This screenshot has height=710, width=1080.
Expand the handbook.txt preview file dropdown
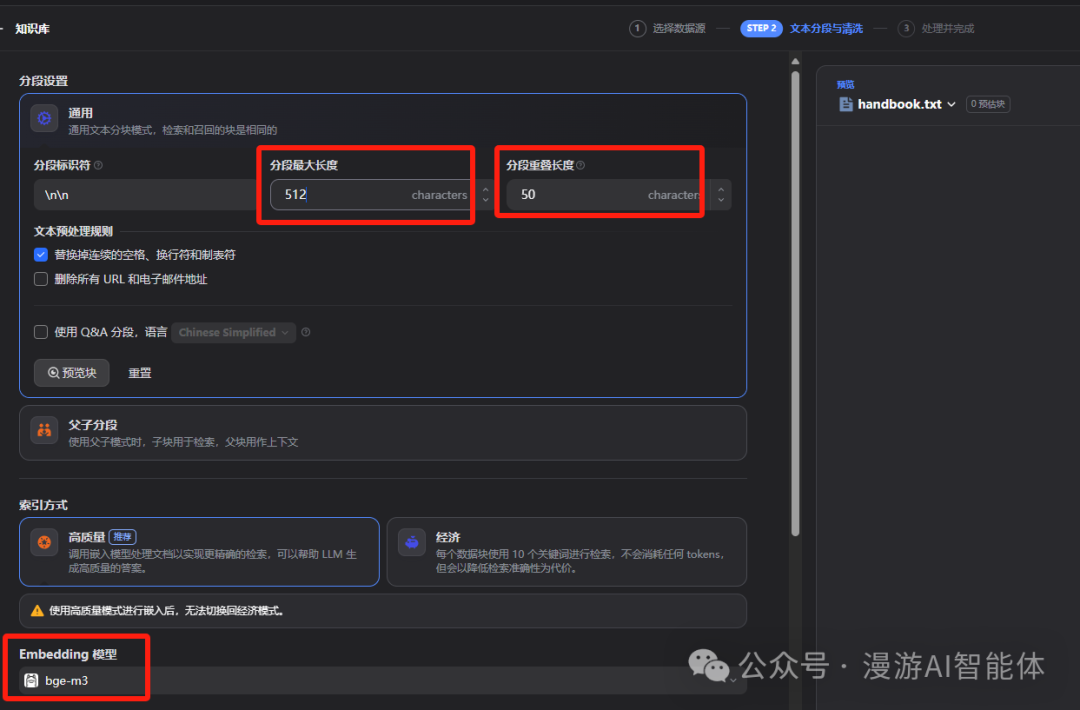[x=951, y=104]
